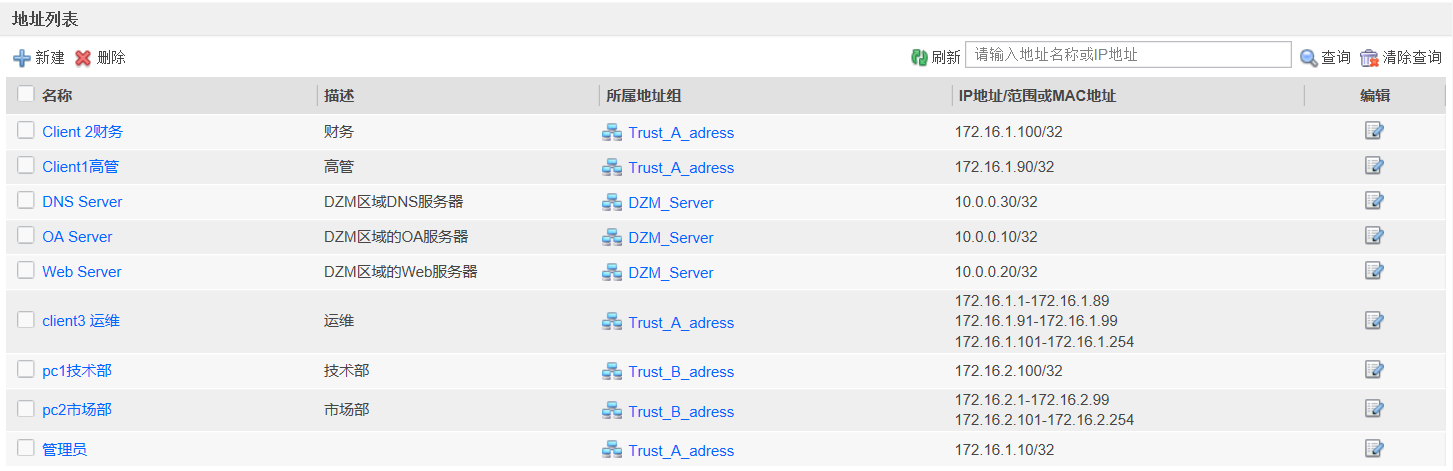The image size is (1453, 471).
Task: Click the DZM区域的Web服务器 description cell
Action: pos(400,272)
